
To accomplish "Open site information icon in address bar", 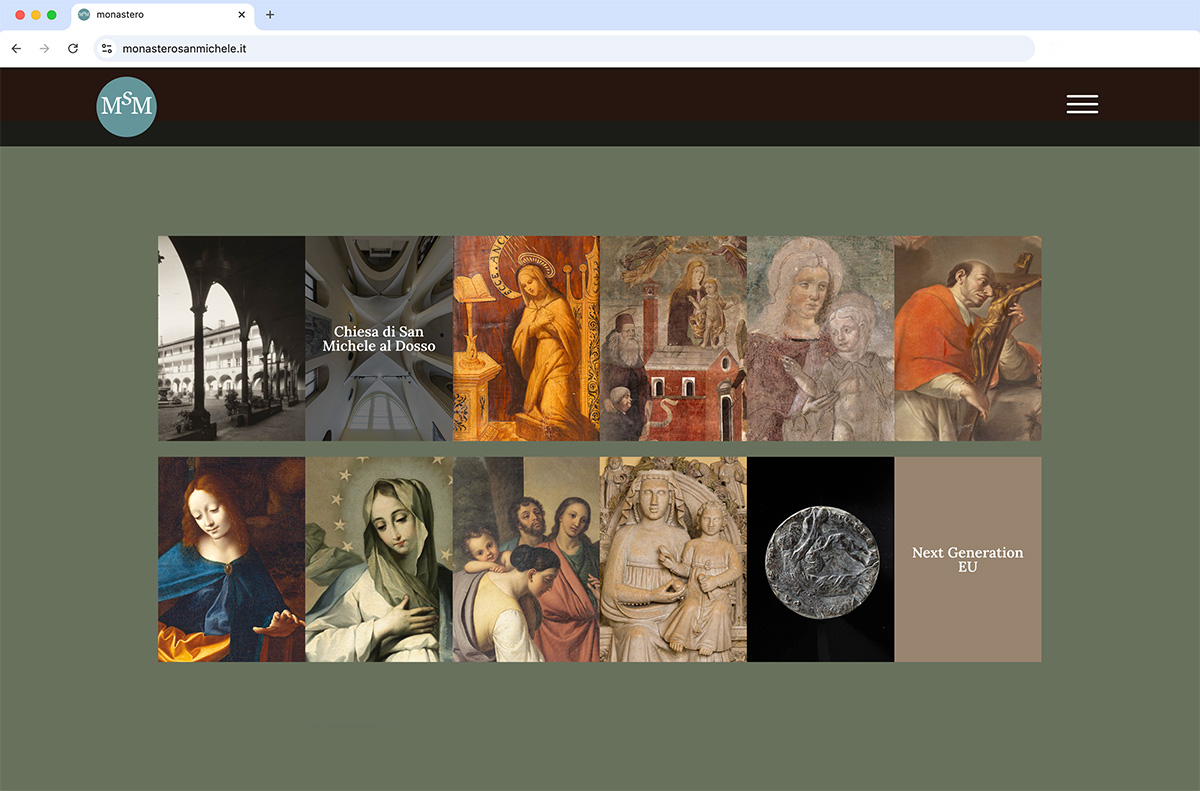I will (x=107, y=48).
